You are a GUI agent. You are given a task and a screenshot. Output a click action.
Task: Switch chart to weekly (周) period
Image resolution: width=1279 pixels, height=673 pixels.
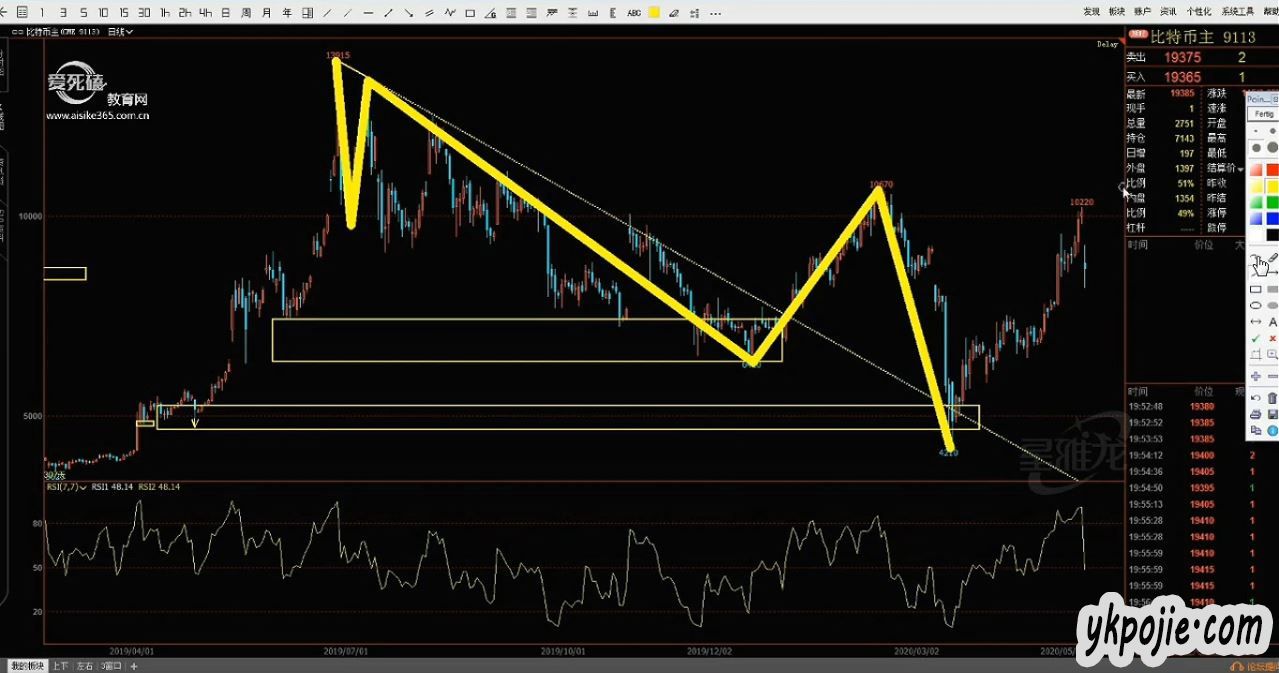click(x=245, y=13)
